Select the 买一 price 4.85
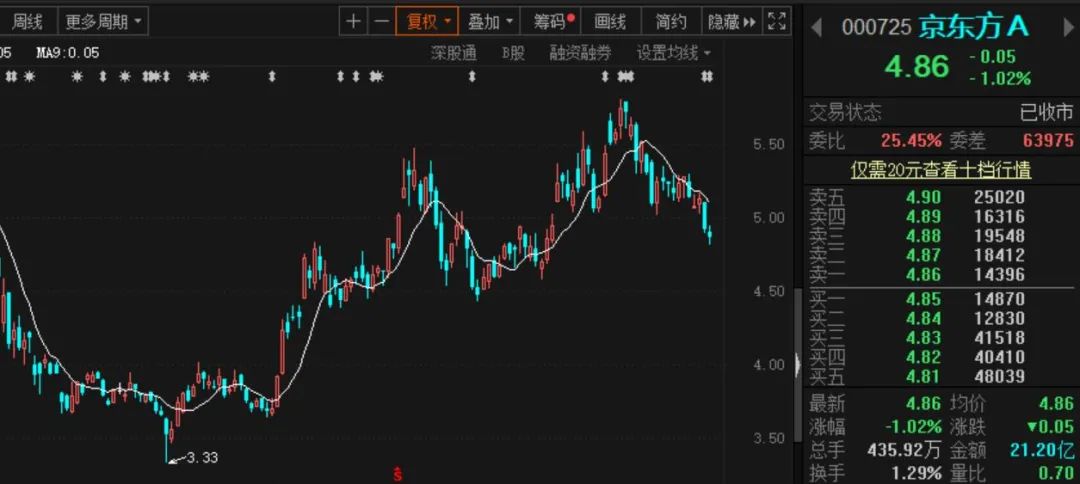1080x484 pixels. [x=923, y=299]
